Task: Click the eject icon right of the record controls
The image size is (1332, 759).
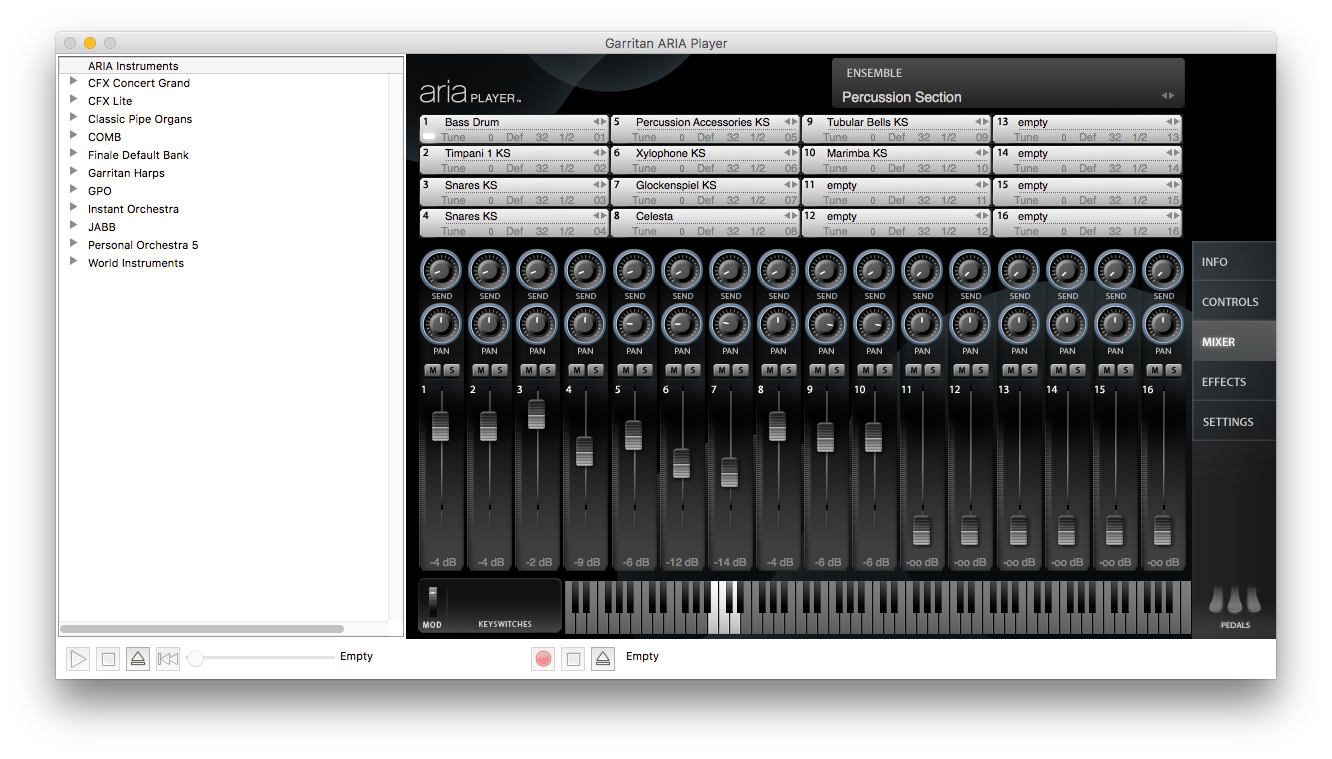Action: tap(602, 659)
